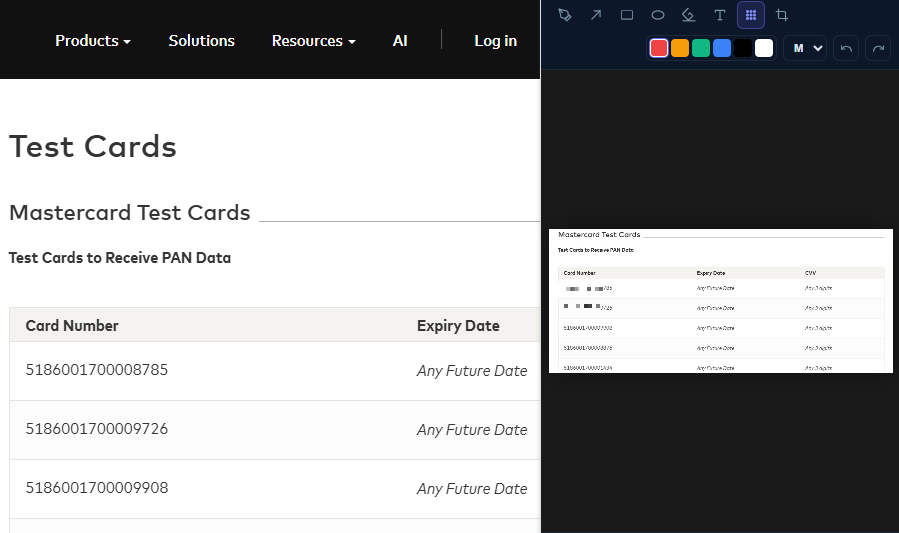899x533 pixels.
Task: Select the rectangle shape tool
Action: (x=627, y=15)
